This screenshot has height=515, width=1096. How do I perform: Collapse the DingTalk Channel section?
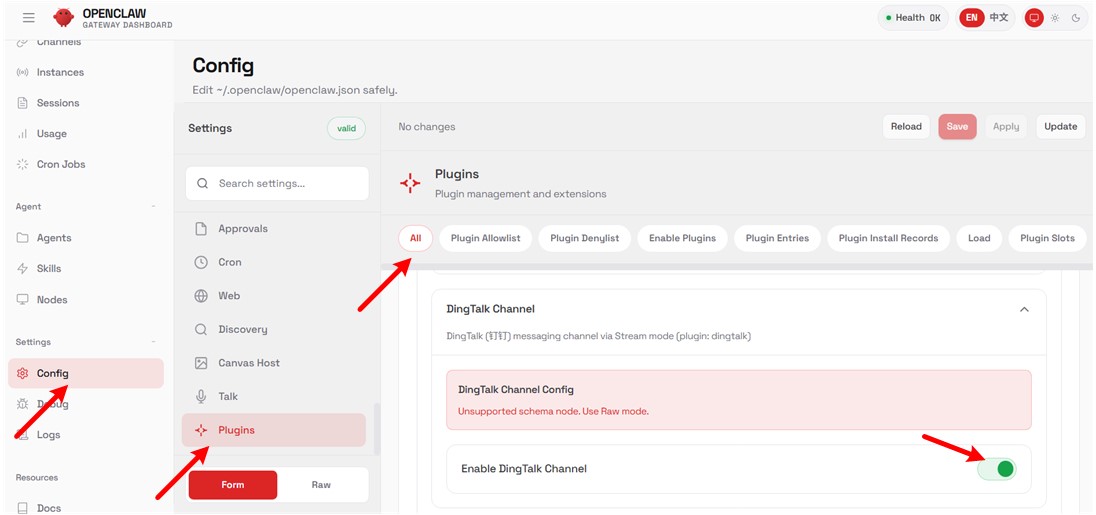click(x=1024, y=310)
